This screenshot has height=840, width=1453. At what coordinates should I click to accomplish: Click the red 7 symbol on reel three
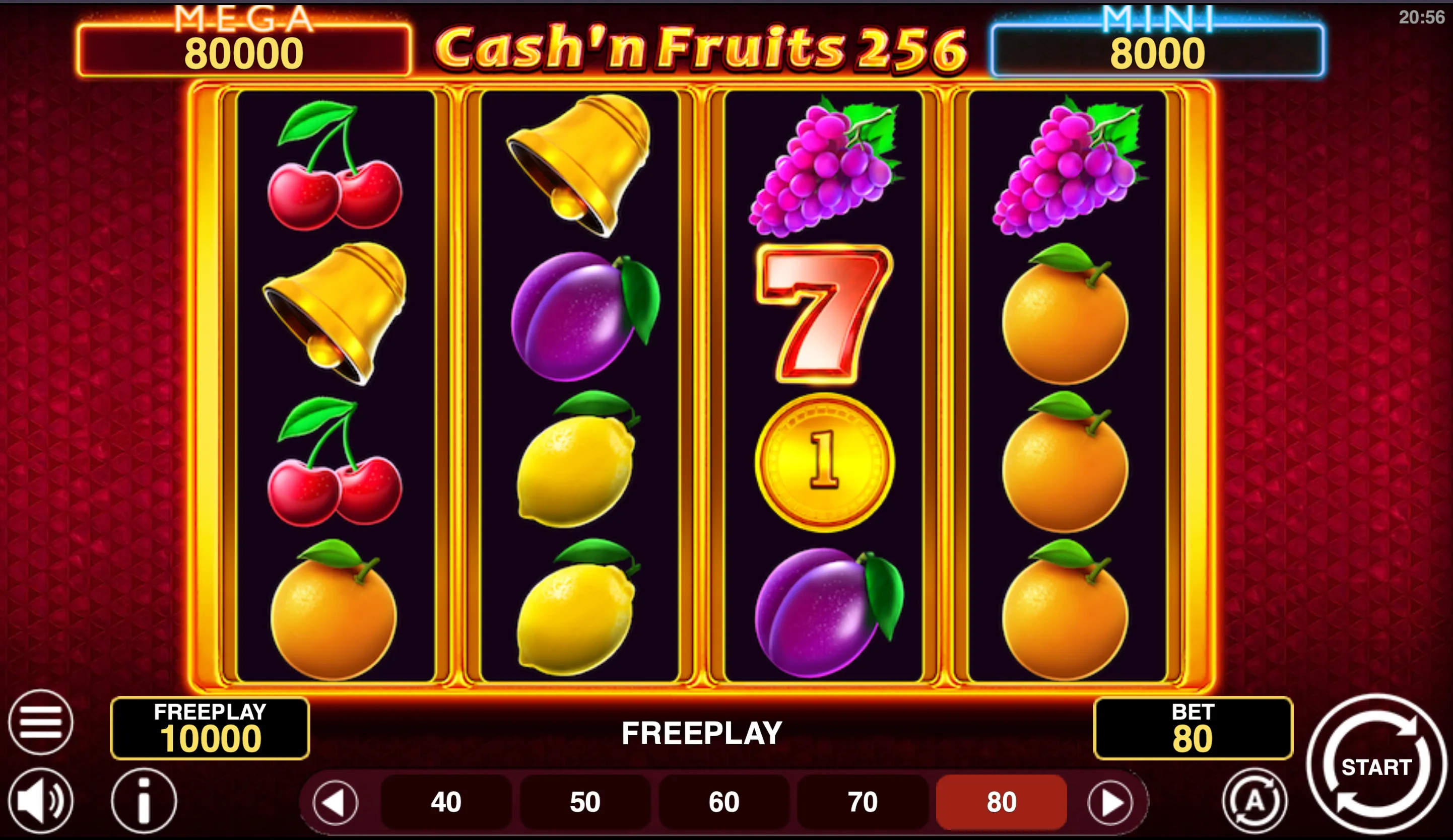825,314
